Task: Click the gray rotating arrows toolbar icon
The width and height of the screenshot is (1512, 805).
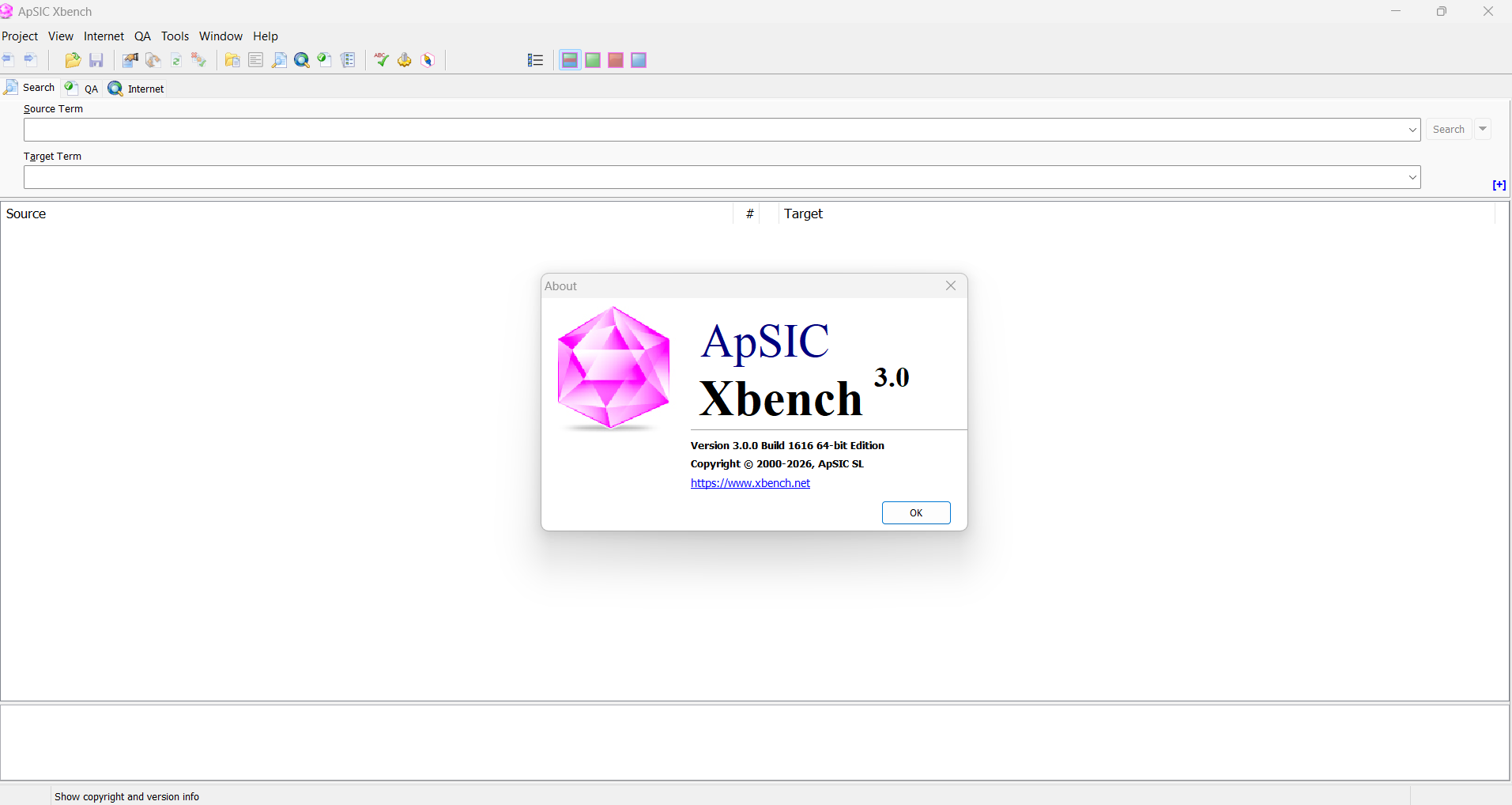Action: pos(153,60)
